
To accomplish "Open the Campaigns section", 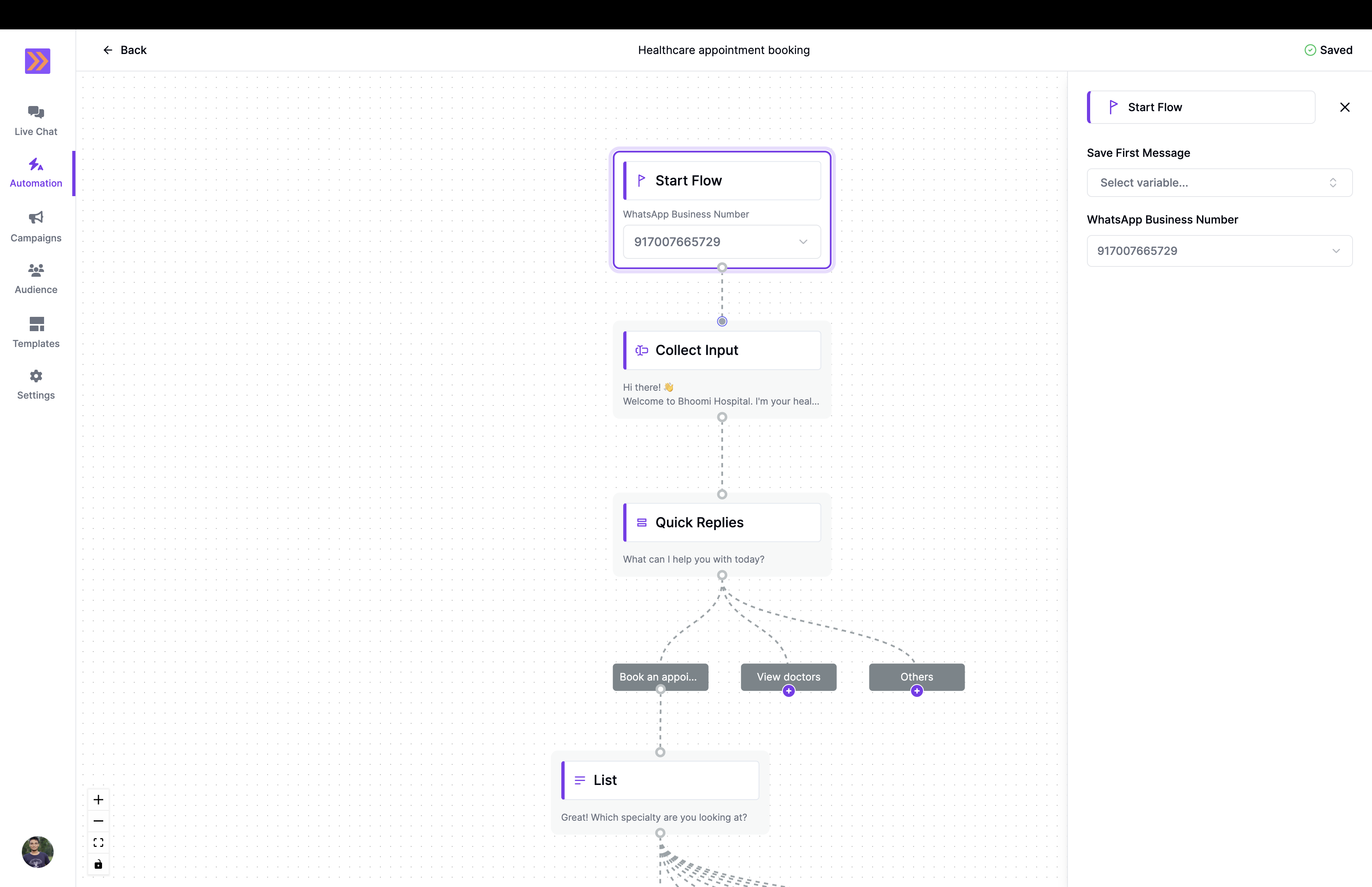I will (35, 226).
